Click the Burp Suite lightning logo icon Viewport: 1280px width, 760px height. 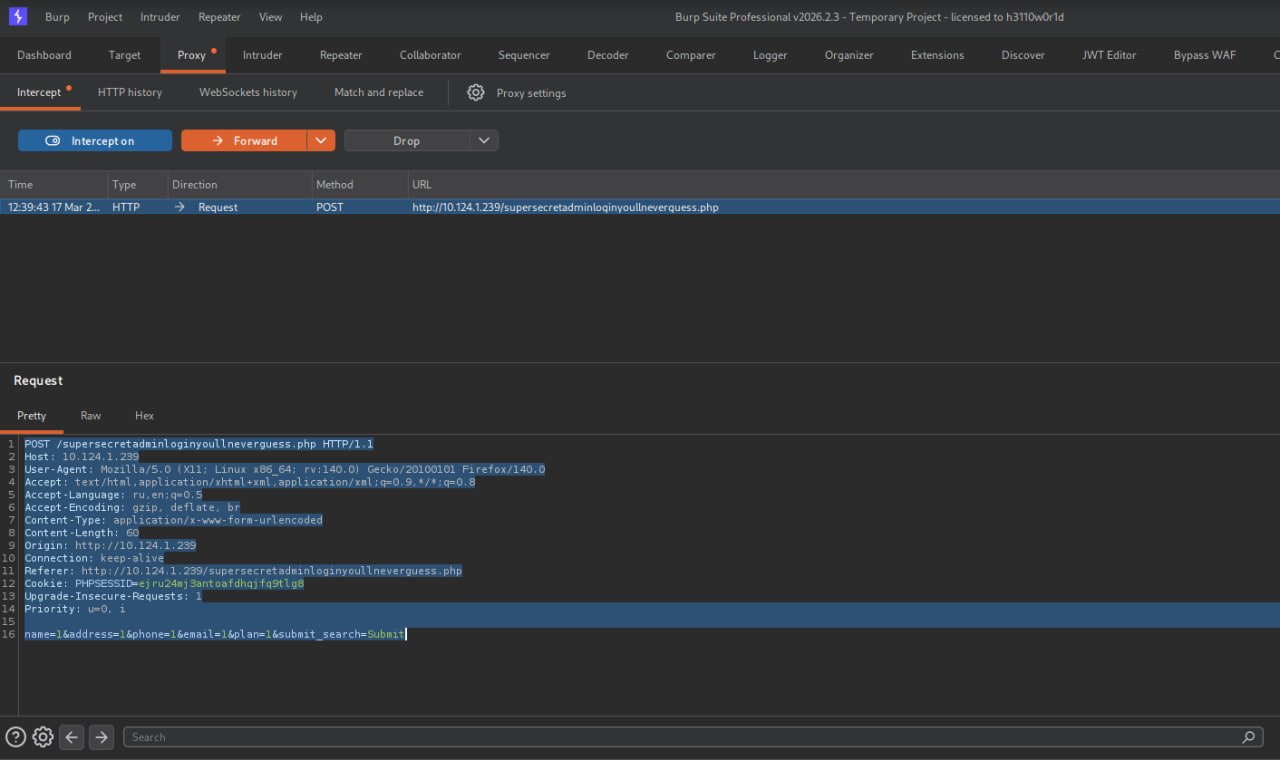point(17,17)
